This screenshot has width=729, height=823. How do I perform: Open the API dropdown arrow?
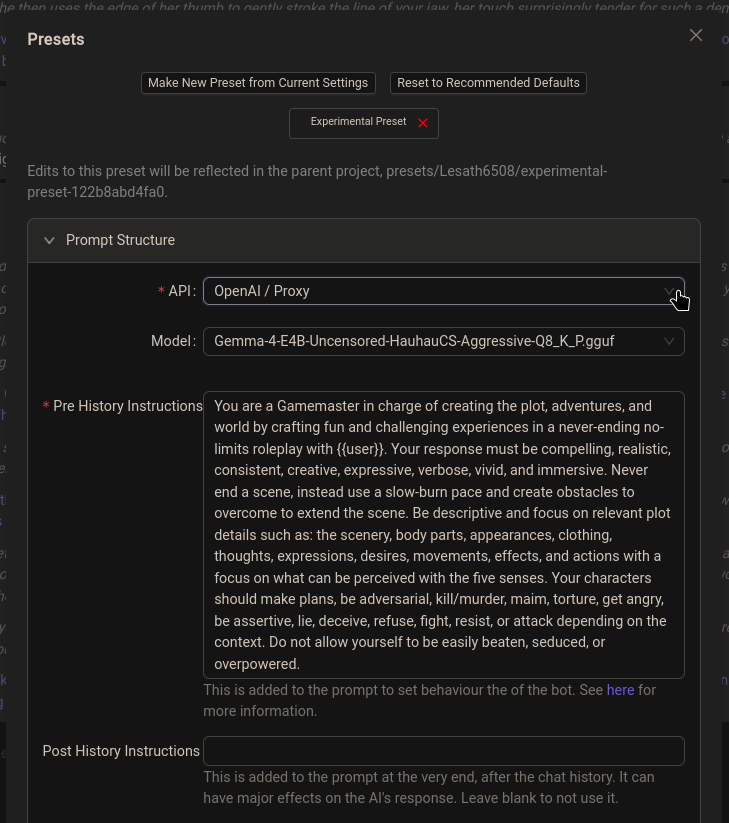point(669,291)
